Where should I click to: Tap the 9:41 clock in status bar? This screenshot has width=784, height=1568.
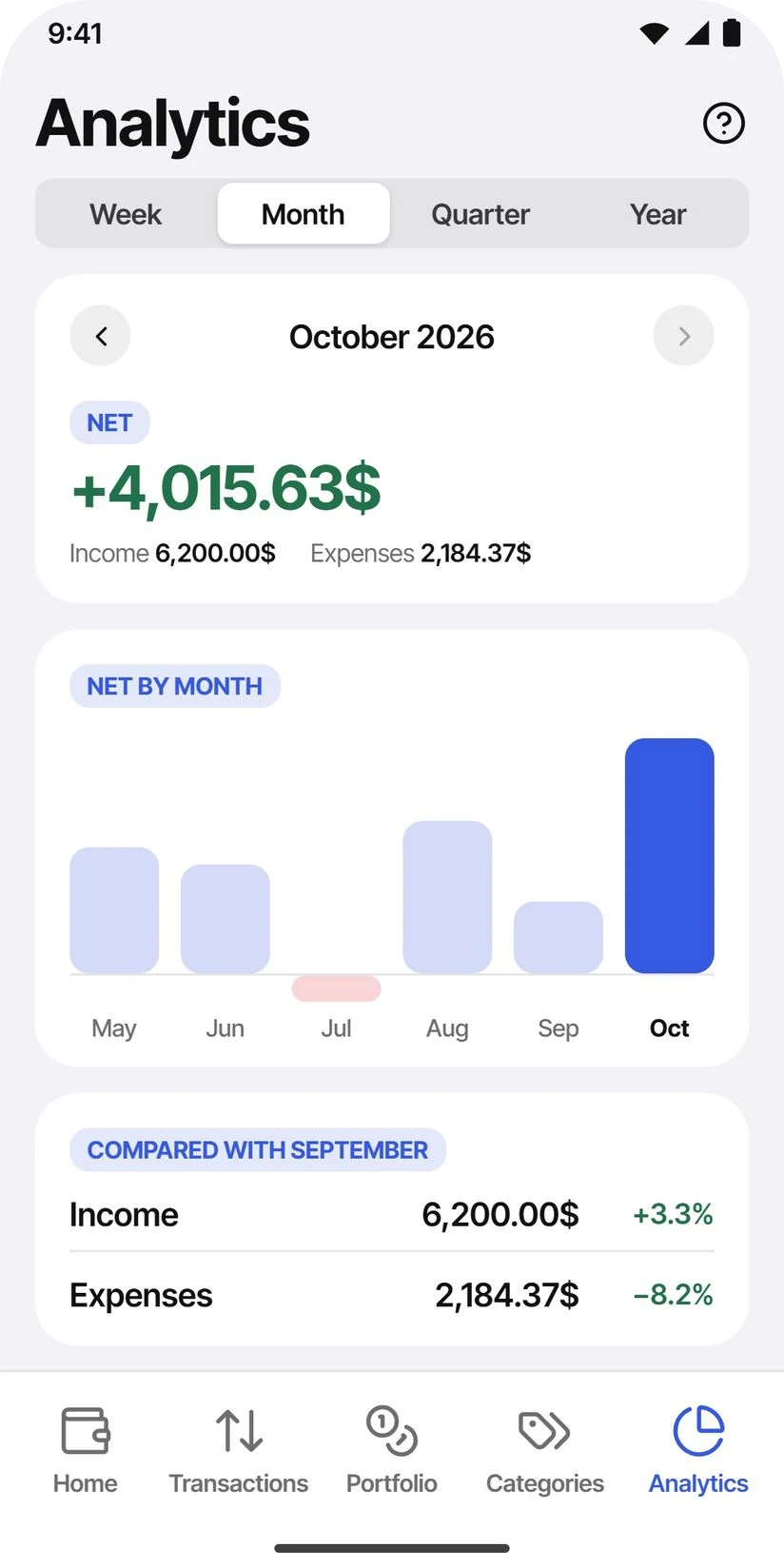[x=74, y=33]
